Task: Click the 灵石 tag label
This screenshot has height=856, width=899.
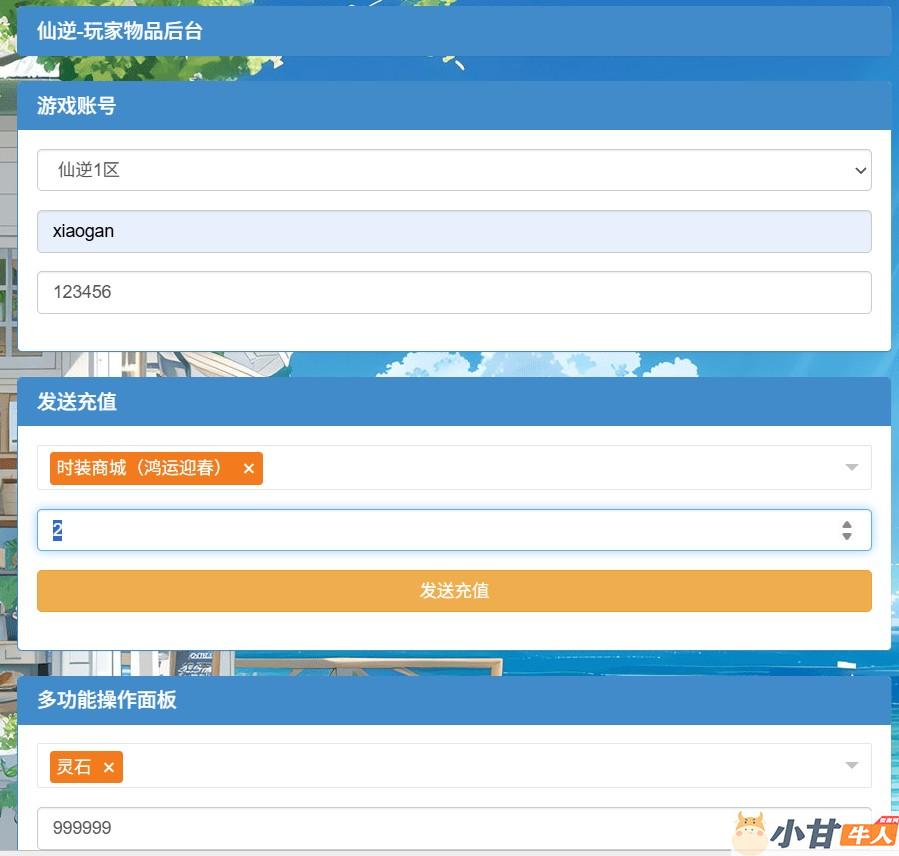Action: point(74,767)
